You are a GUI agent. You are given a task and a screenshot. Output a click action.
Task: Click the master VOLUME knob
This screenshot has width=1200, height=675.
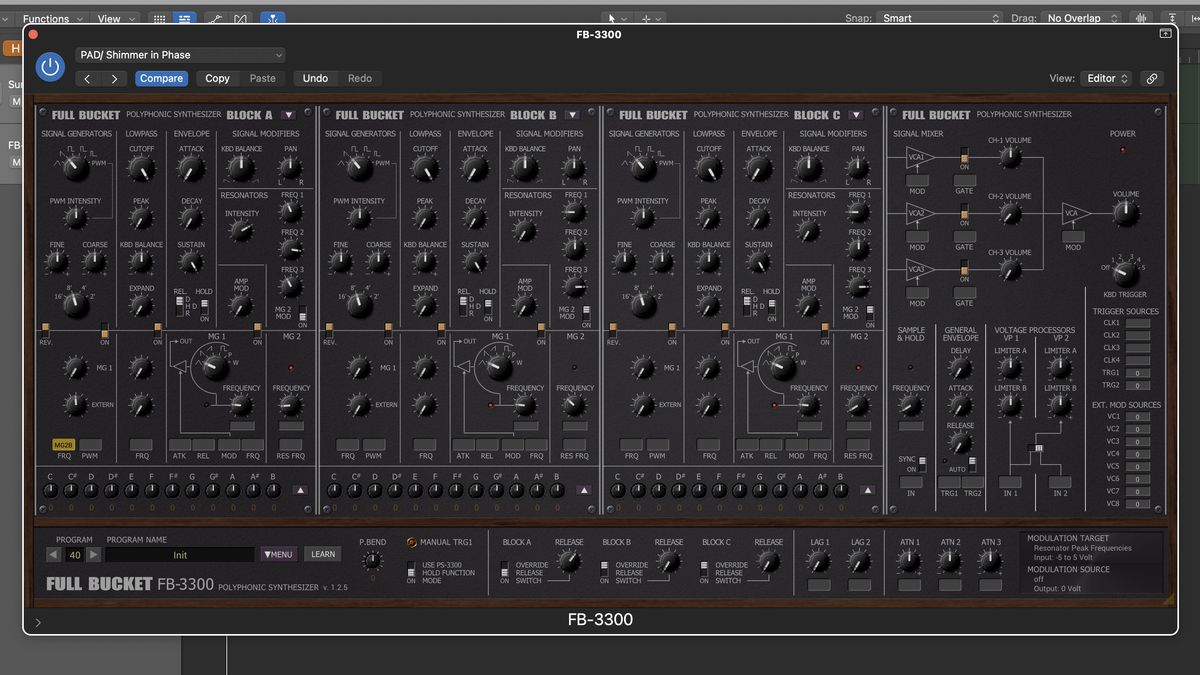(1125, 213)
